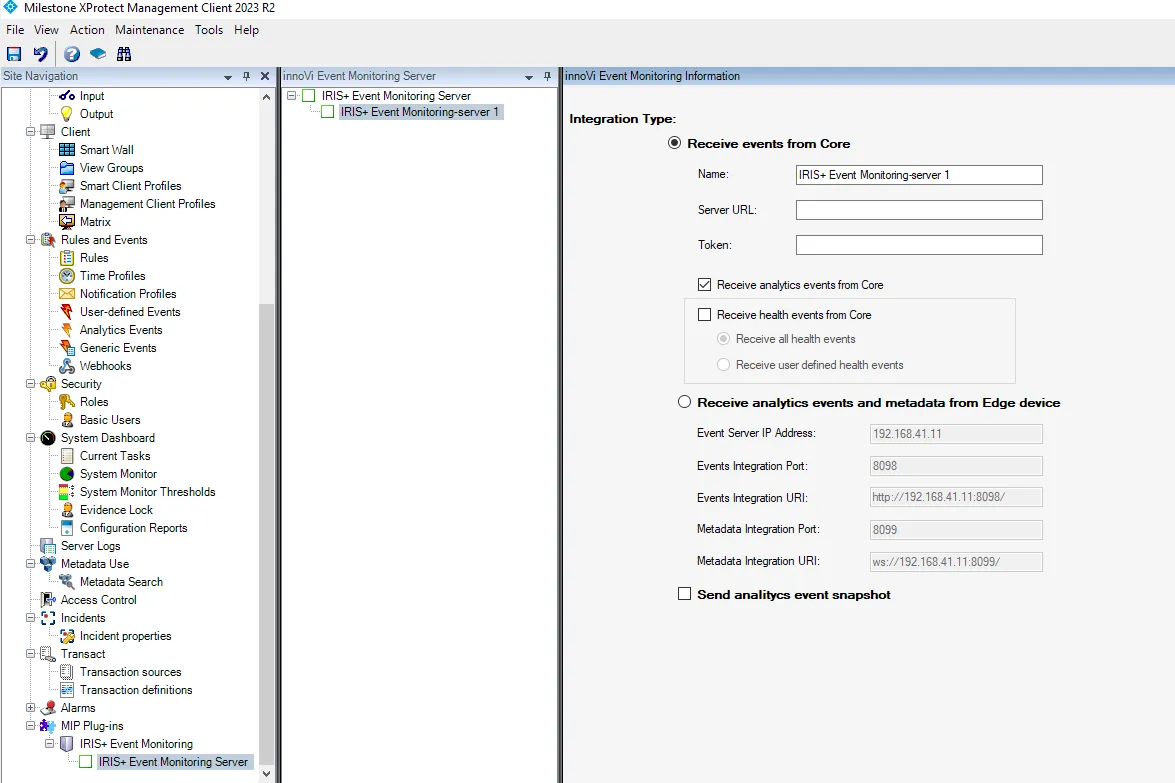Select the Smart Wall icon in tree
The image size is (1175, 783).
67,150
